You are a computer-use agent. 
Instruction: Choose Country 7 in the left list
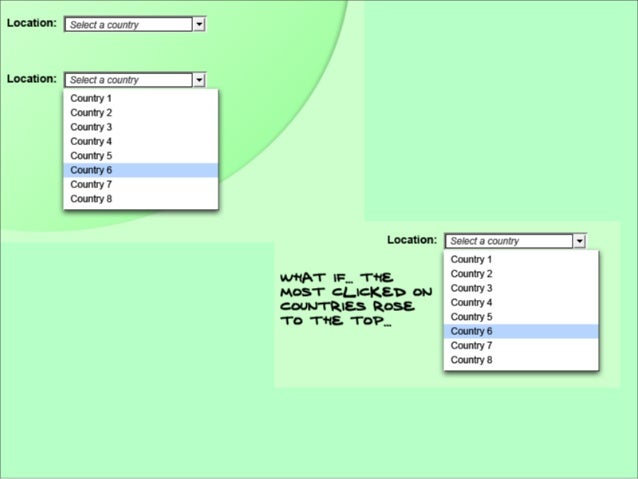tap(141, 184)
